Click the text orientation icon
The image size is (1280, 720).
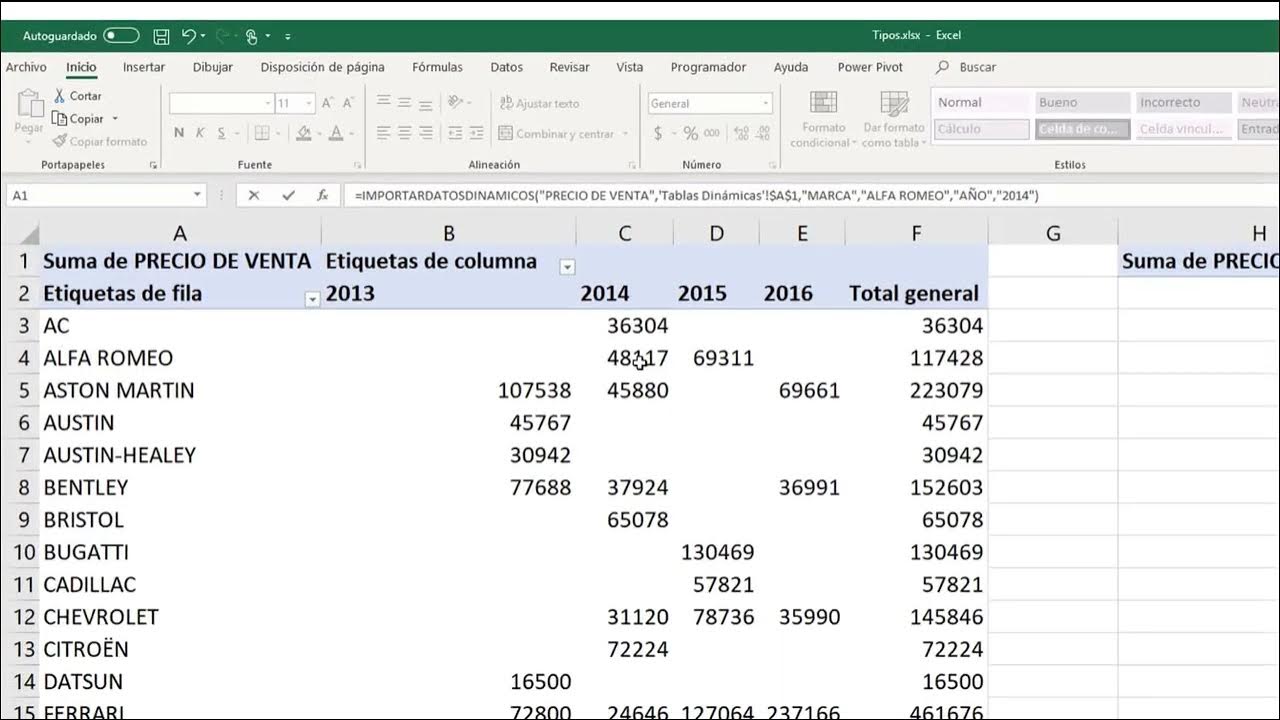coord(455,102)
